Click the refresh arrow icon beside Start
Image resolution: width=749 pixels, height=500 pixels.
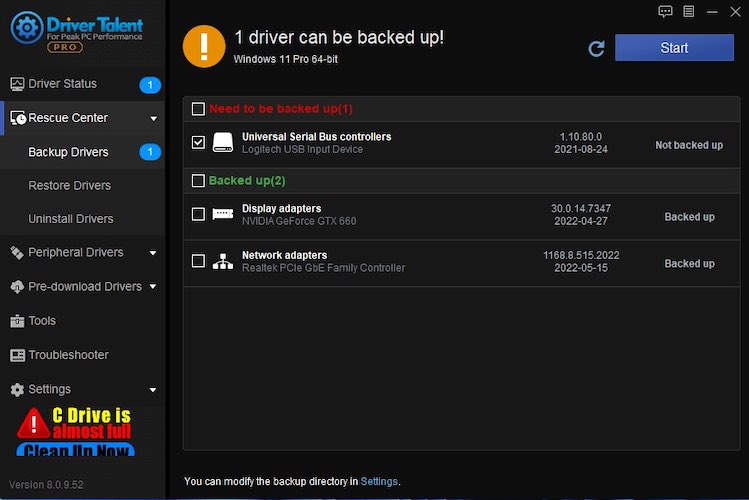(596, 48)
